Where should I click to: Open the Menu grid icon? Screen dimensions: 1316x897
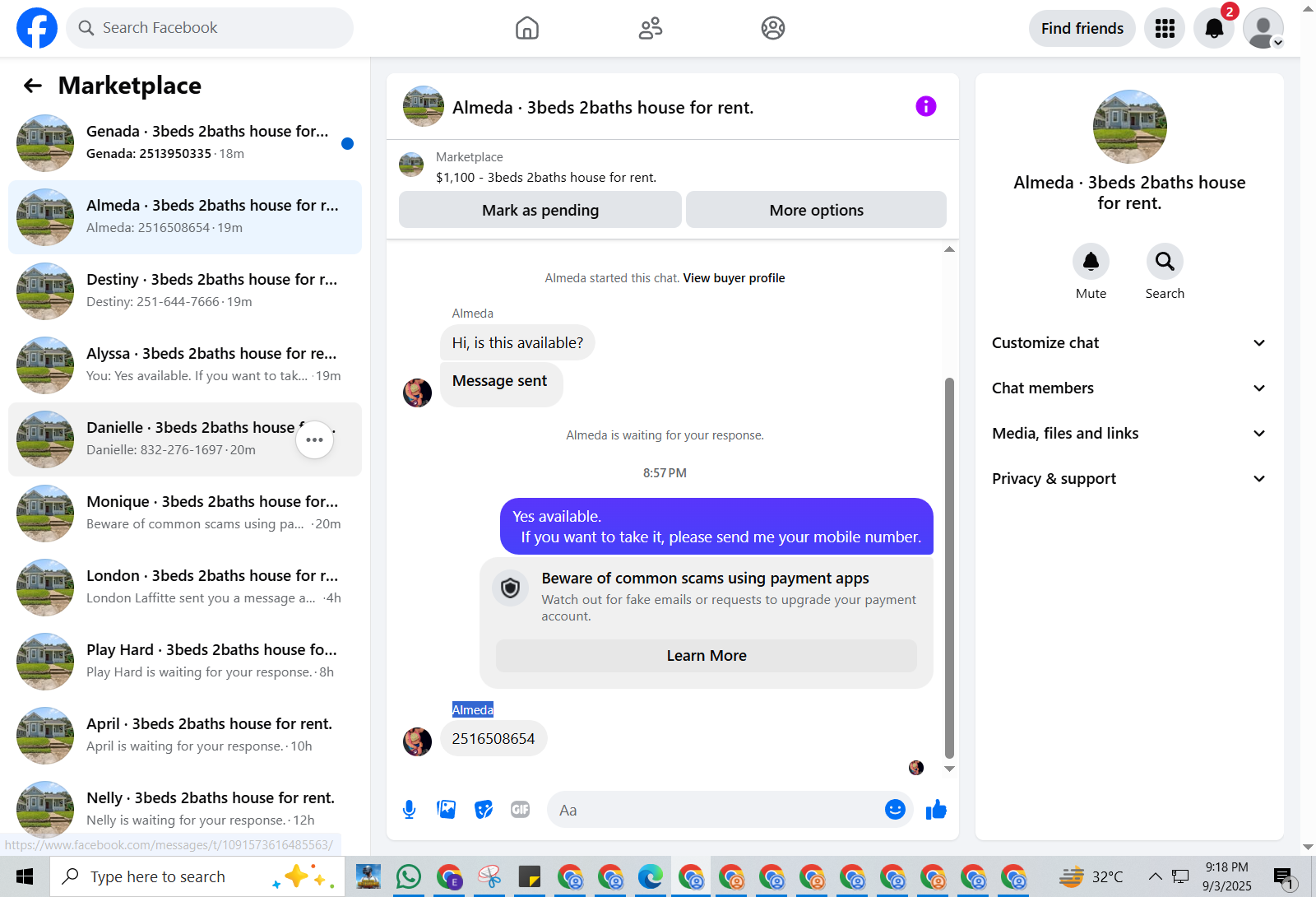(x=1165, y=28)
